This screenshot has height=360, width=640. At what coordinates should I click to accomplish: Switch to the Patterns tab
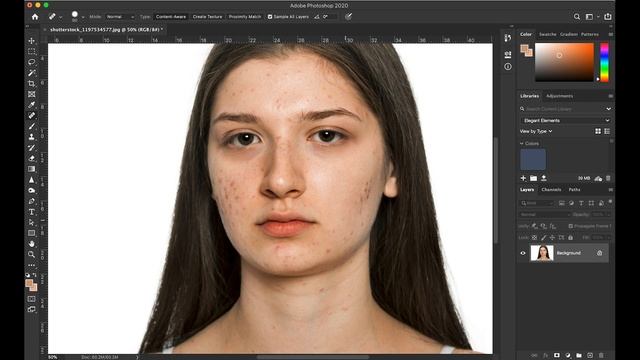[x=590, y=34]
